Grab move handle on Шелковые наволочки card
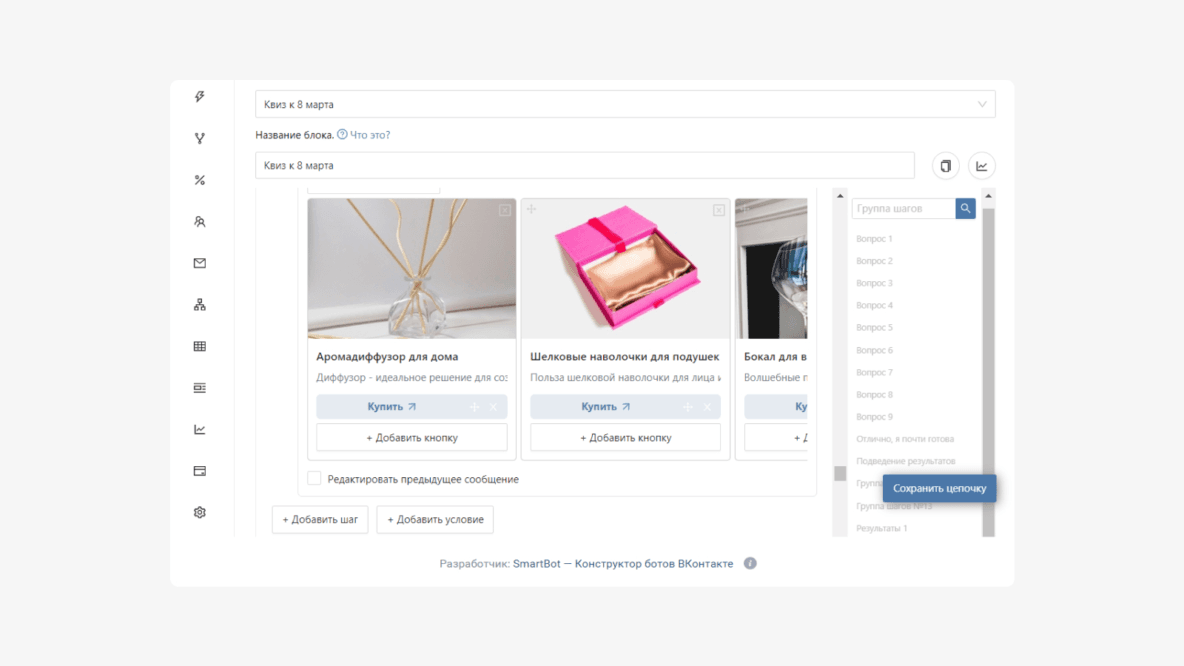Viewport: 1184px width, 666px height. [x=532, y=208]
